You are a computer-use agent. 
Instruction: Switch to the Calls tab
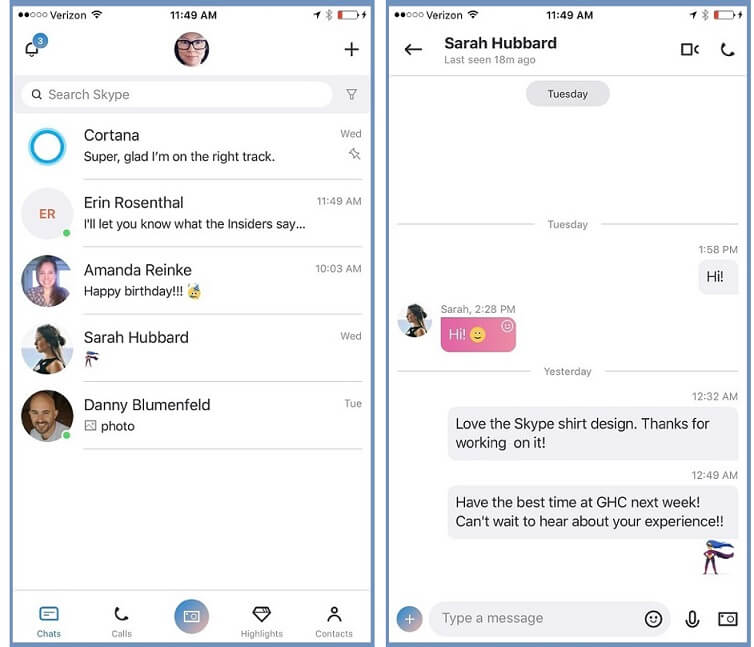pos(121,622)
